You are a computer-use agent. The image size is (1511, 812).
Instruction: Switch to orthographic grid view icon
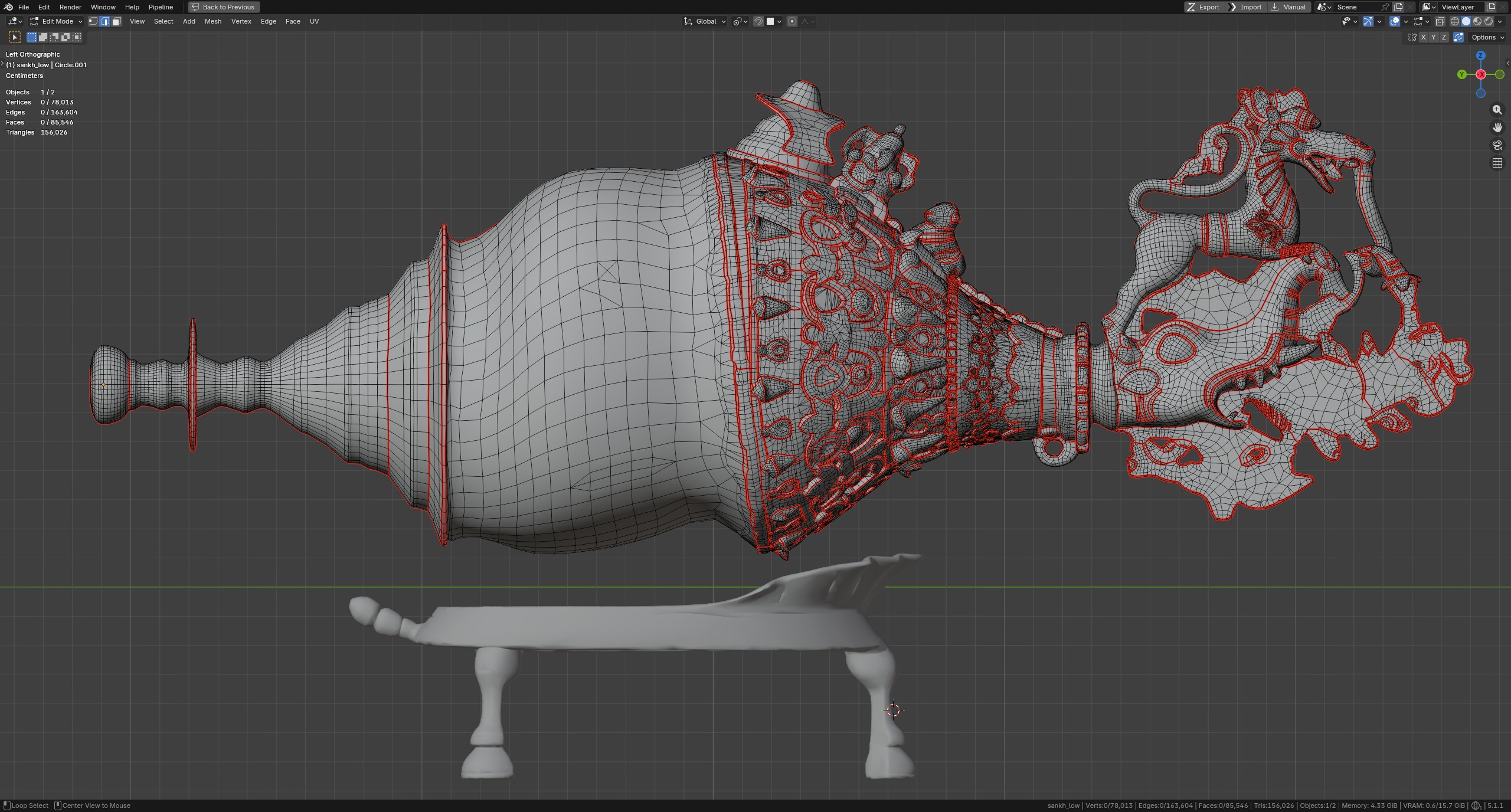click(x=1497, y=163)
